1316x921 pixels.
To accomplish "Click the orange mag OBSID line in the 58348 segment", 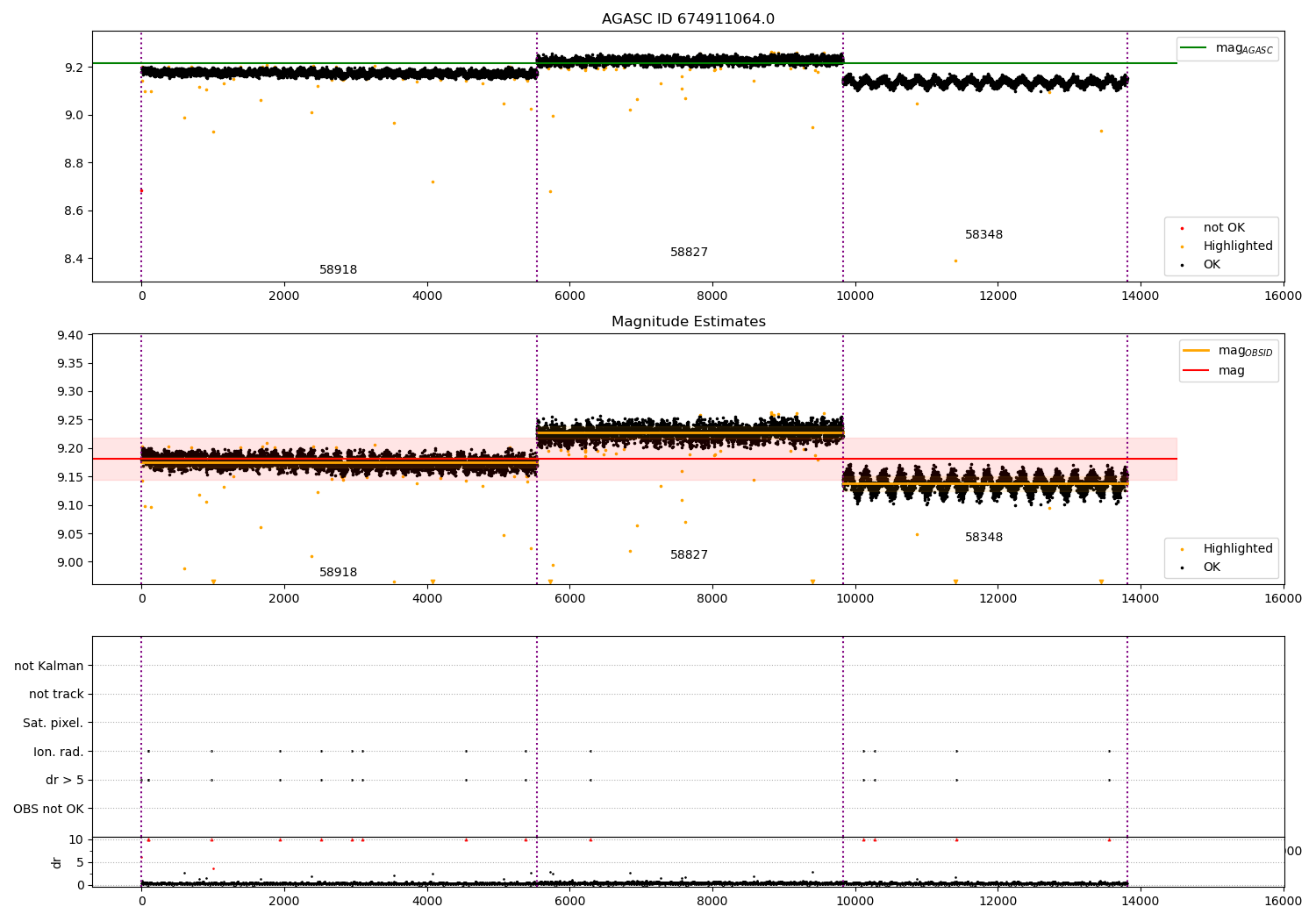I will (985, 483).
